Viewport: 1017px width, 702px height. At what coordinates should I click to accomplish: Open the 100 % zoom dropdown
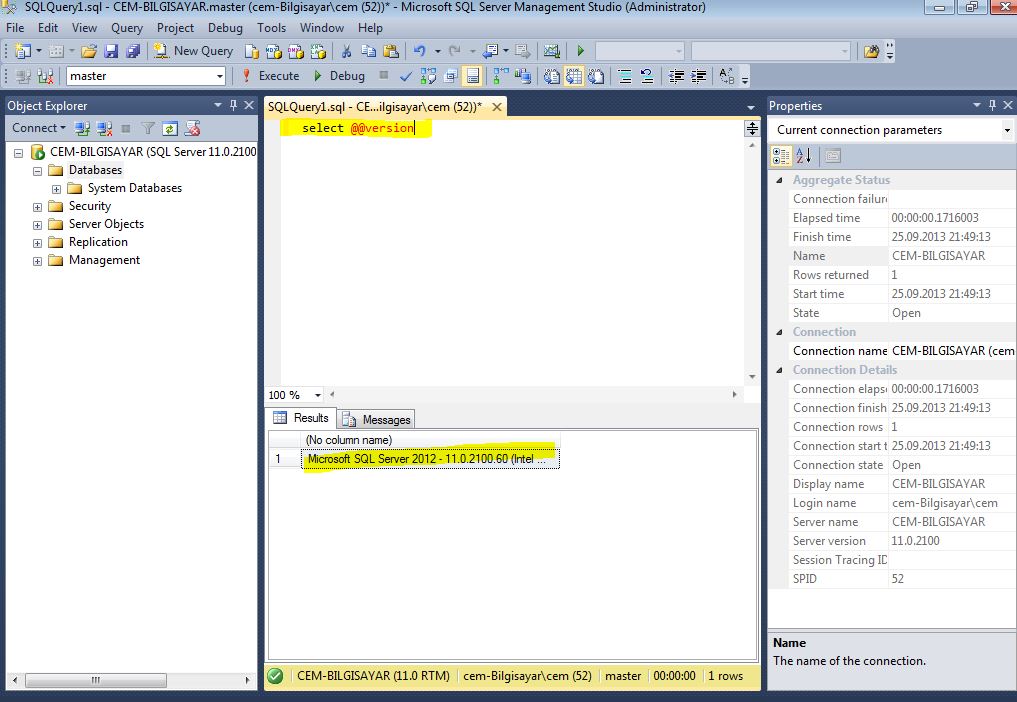317,395
